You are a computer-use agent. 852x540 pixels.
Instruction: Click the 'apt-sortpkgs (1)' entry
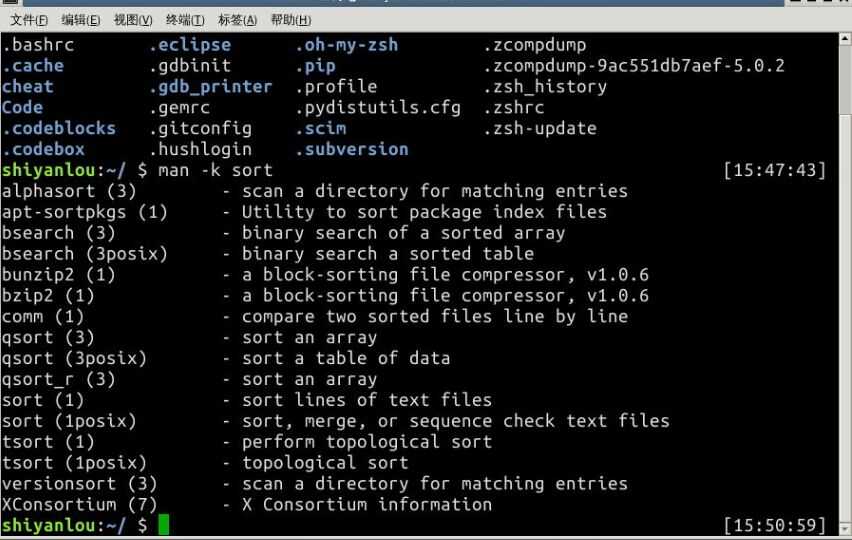point(85,212)
